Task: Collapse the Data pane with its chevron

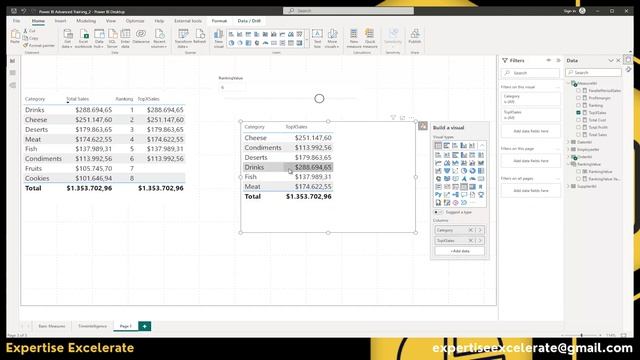Action: [611, 60]
